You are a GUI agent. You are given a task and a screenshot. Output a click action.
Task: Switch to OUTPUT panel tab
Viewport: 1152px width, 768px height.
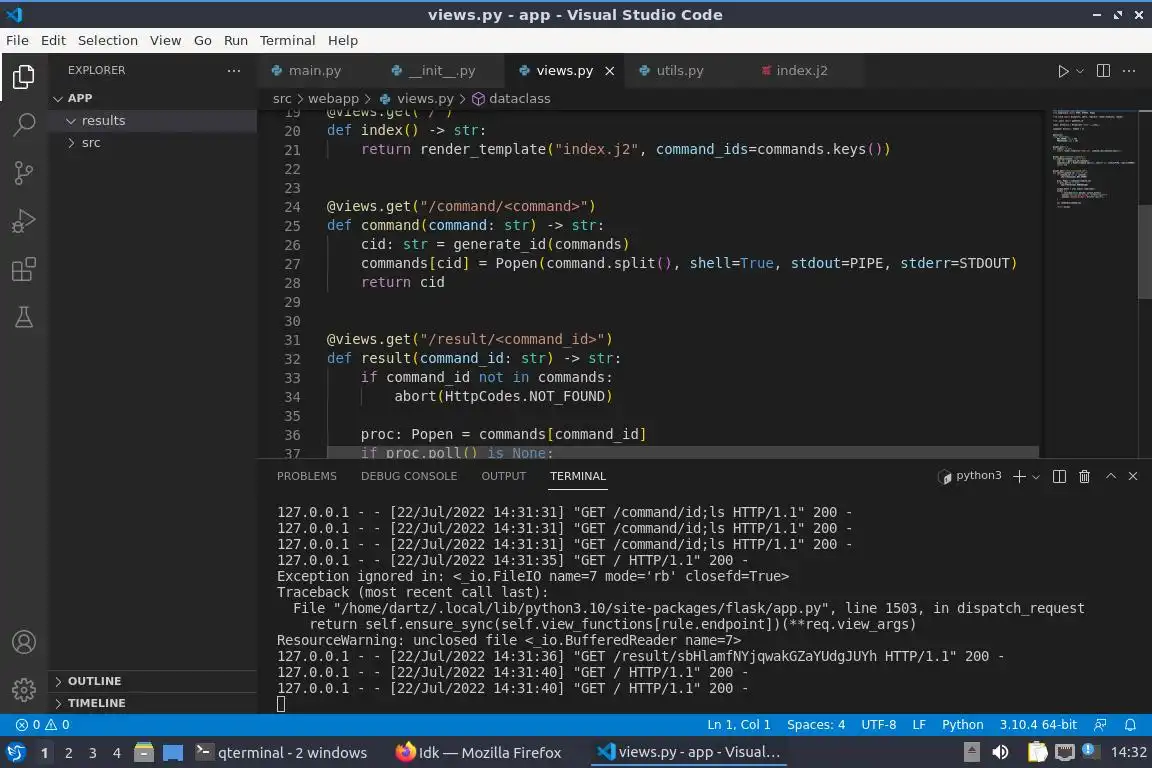click(x=503, y=476)
